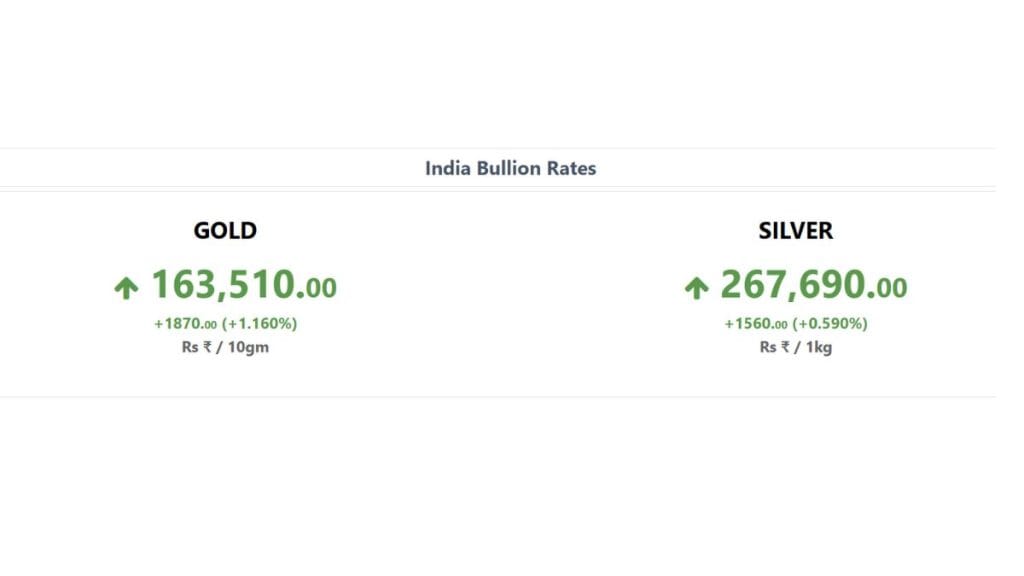Click the green up arrow beside silver price
1024x576 pixels.
coord(696,289)
